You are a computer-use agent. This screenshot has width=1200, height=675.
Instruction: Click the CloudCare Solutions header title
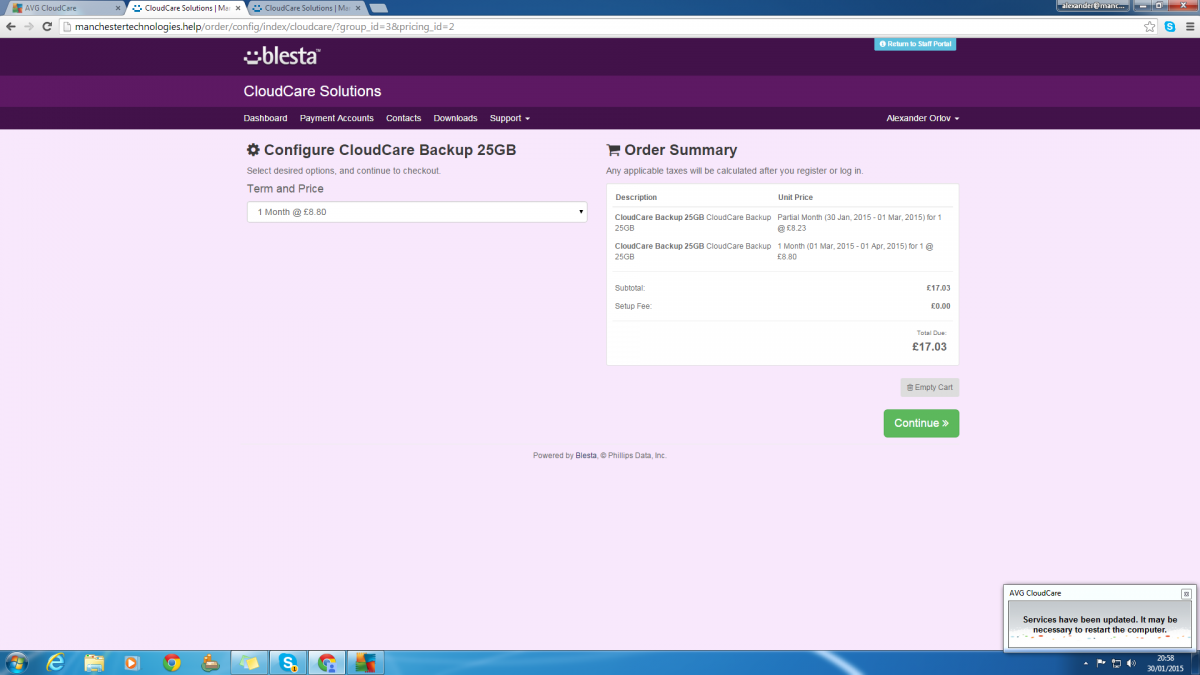pos(312,91)
